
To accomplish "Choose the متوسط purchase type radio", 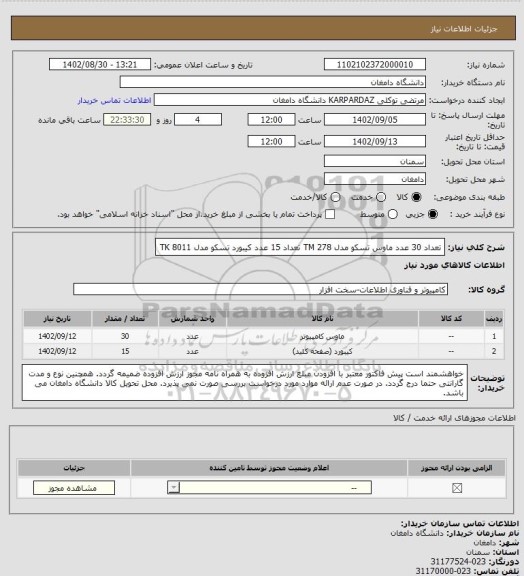I will (x=393, y=214).
